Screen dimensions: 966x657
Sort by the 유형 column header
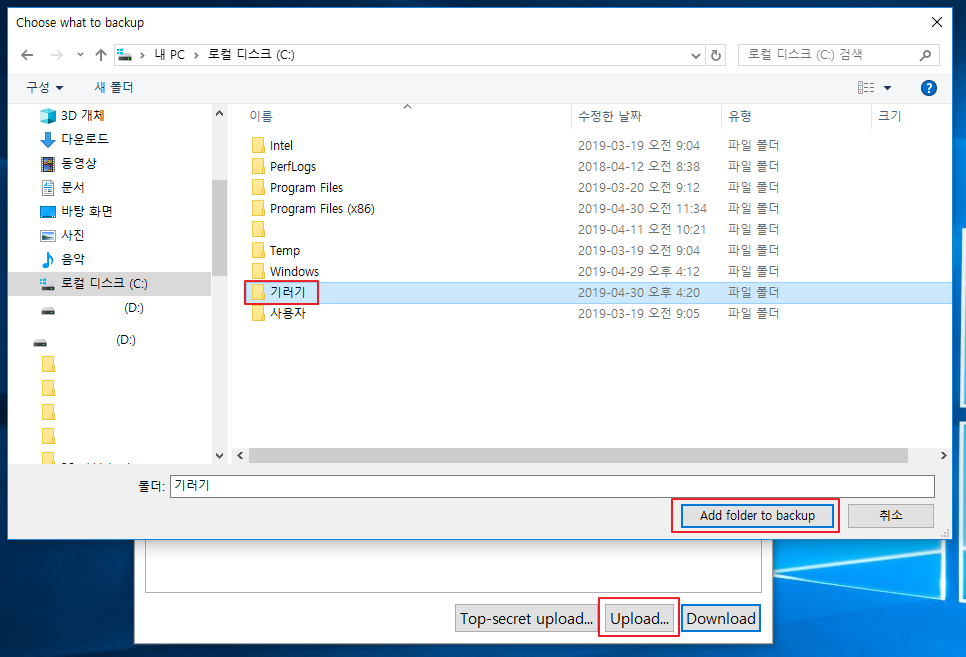(x=740, y=116)
